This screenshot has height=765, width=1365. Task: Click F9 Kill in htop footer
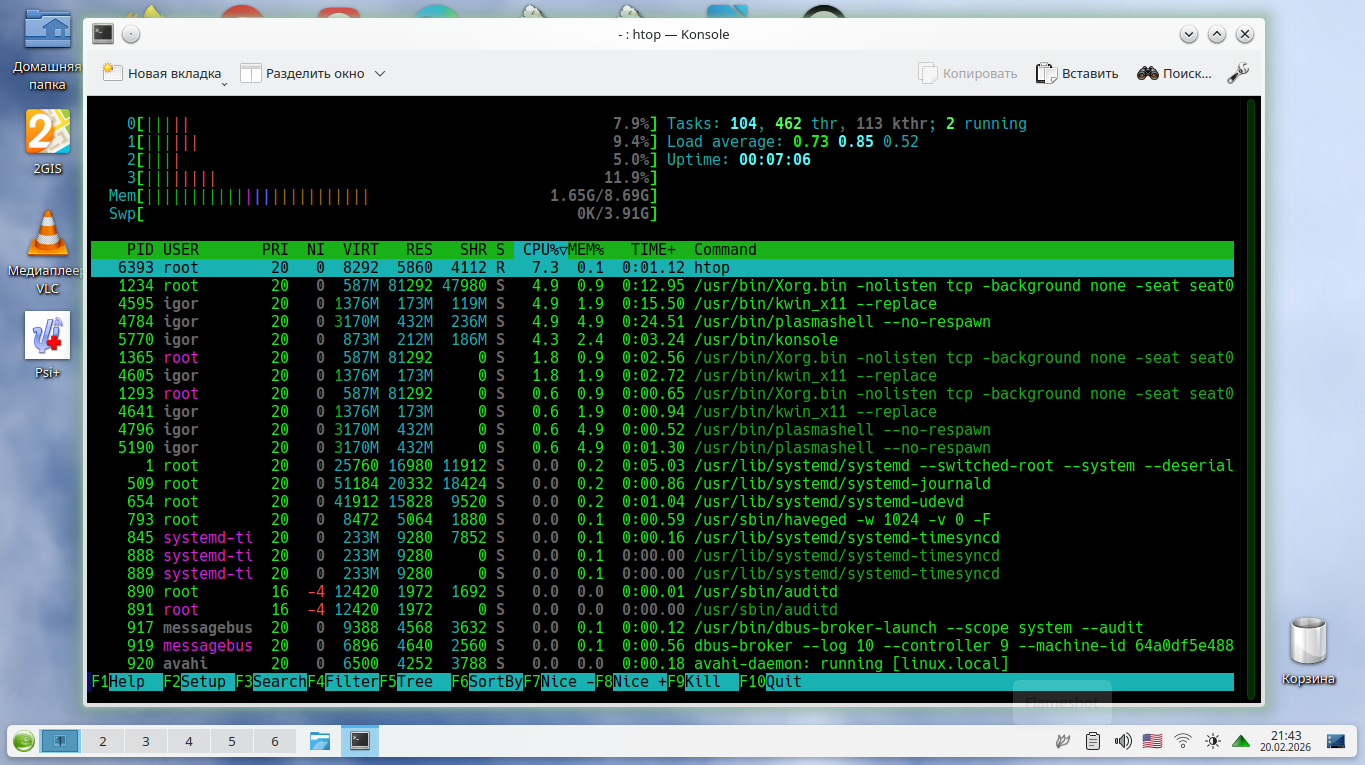(704, 682)
